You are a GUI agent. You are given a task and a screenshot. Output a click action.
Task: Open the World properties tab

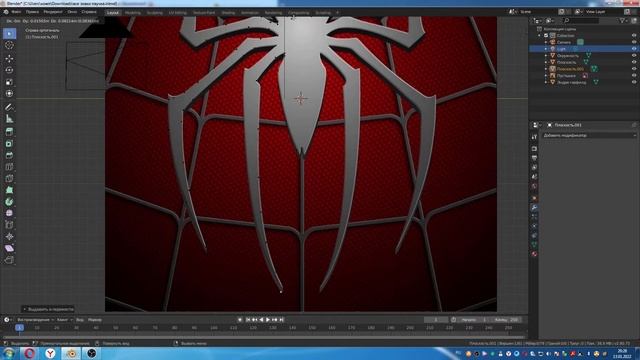point(534,186)
